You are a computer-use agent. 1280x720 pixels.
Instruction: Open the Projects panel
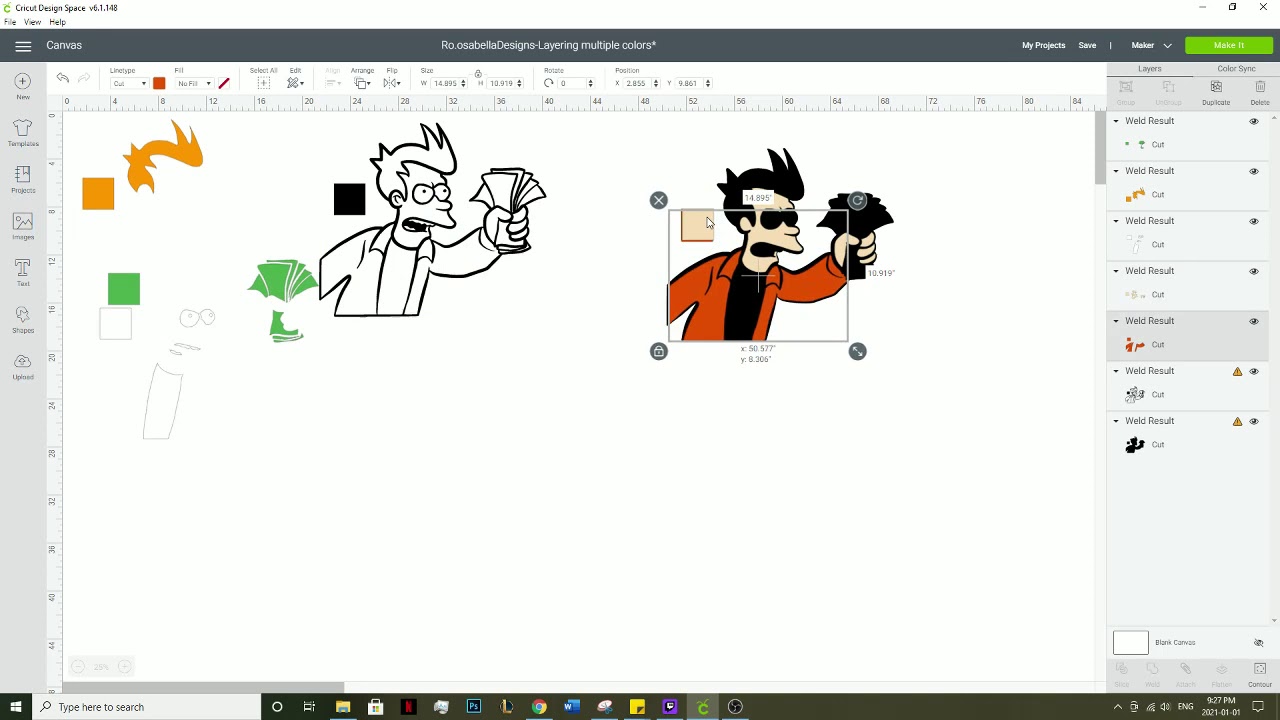pos(23,179)
